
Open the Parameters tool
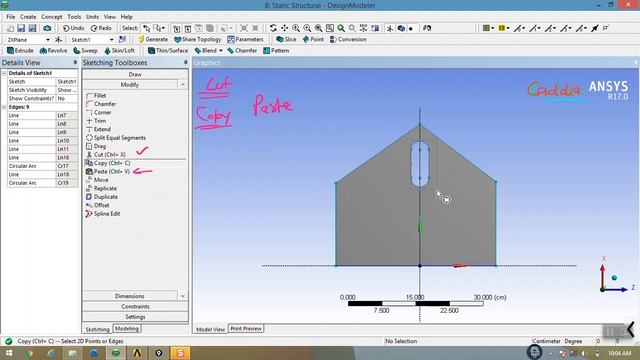[245, 40]
